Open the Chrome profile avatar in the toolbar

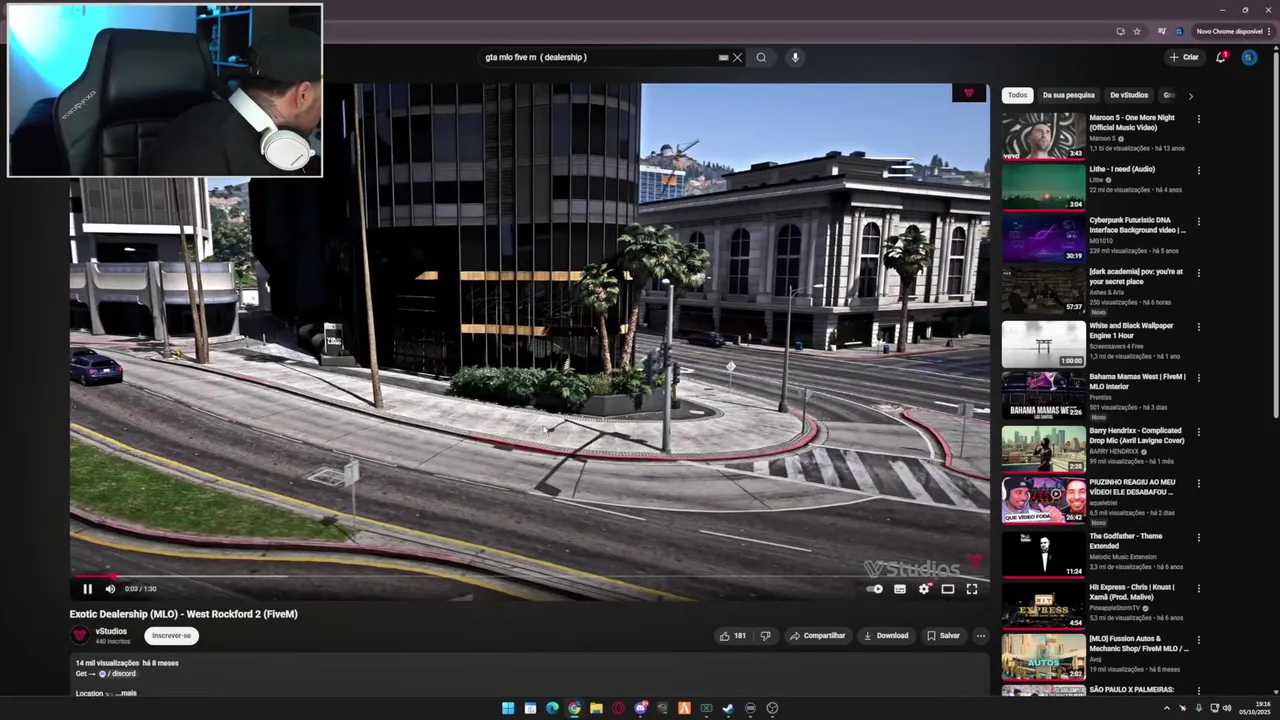pyautogui.click(x=1179, y=32)
